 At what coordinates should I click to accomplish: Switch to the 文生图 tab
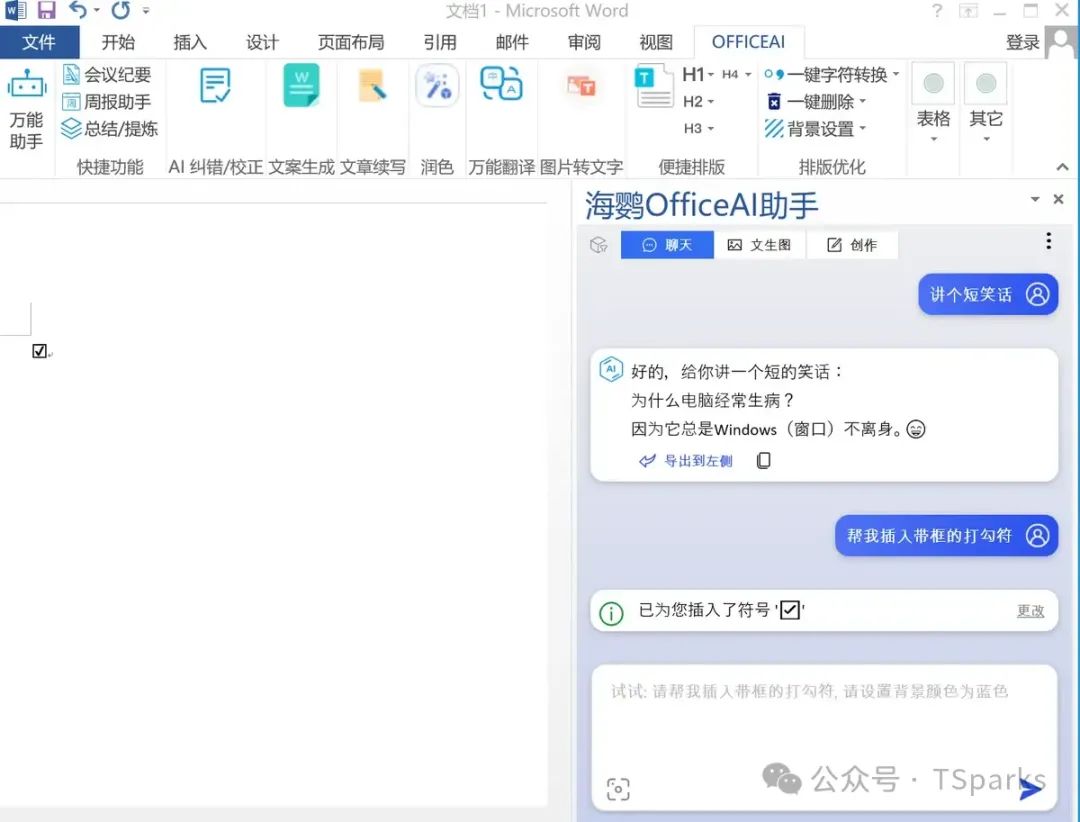point(759,245)
